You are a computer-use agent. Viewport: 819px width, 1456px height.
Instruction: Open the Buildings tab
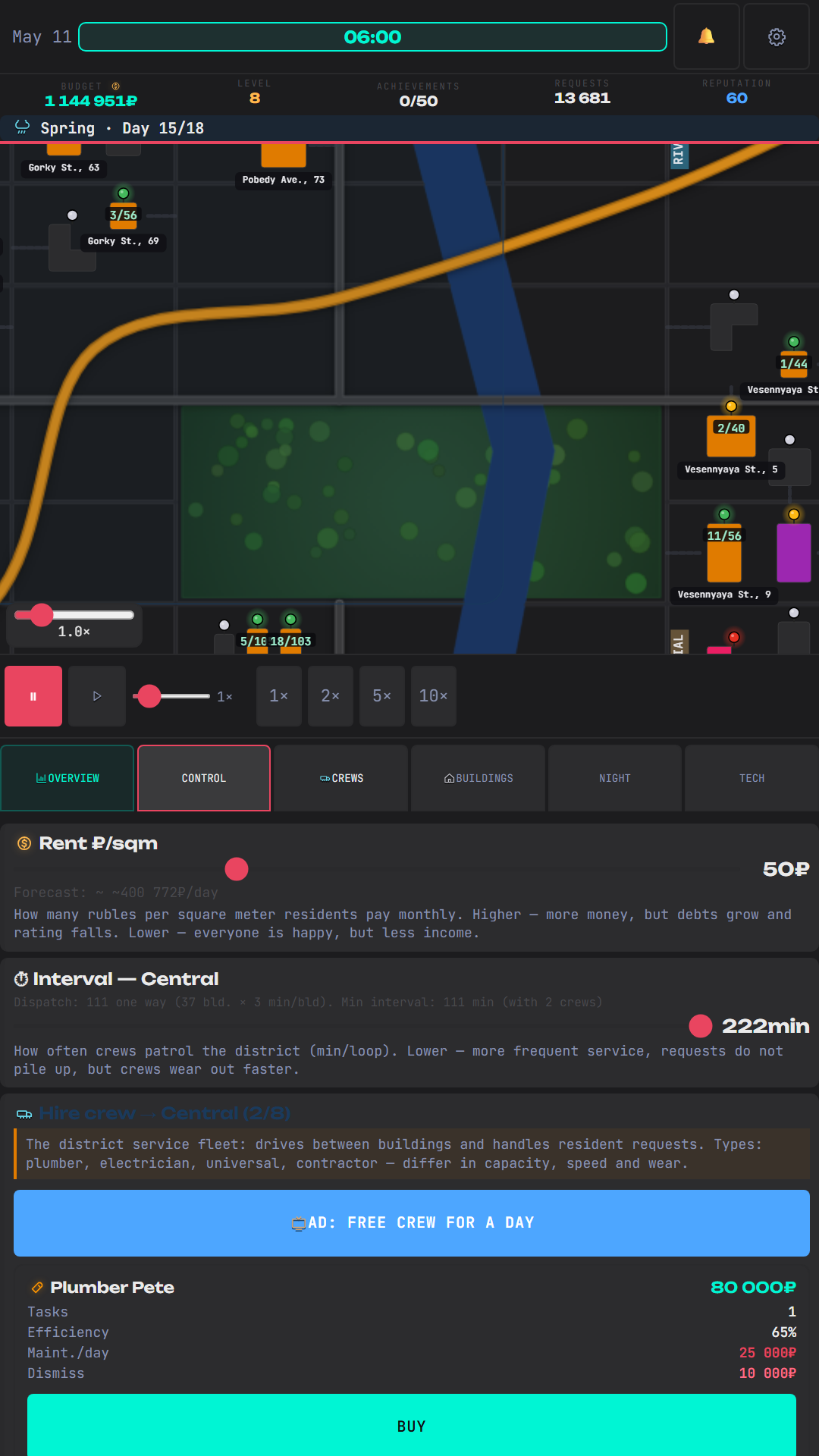[479, 778]
